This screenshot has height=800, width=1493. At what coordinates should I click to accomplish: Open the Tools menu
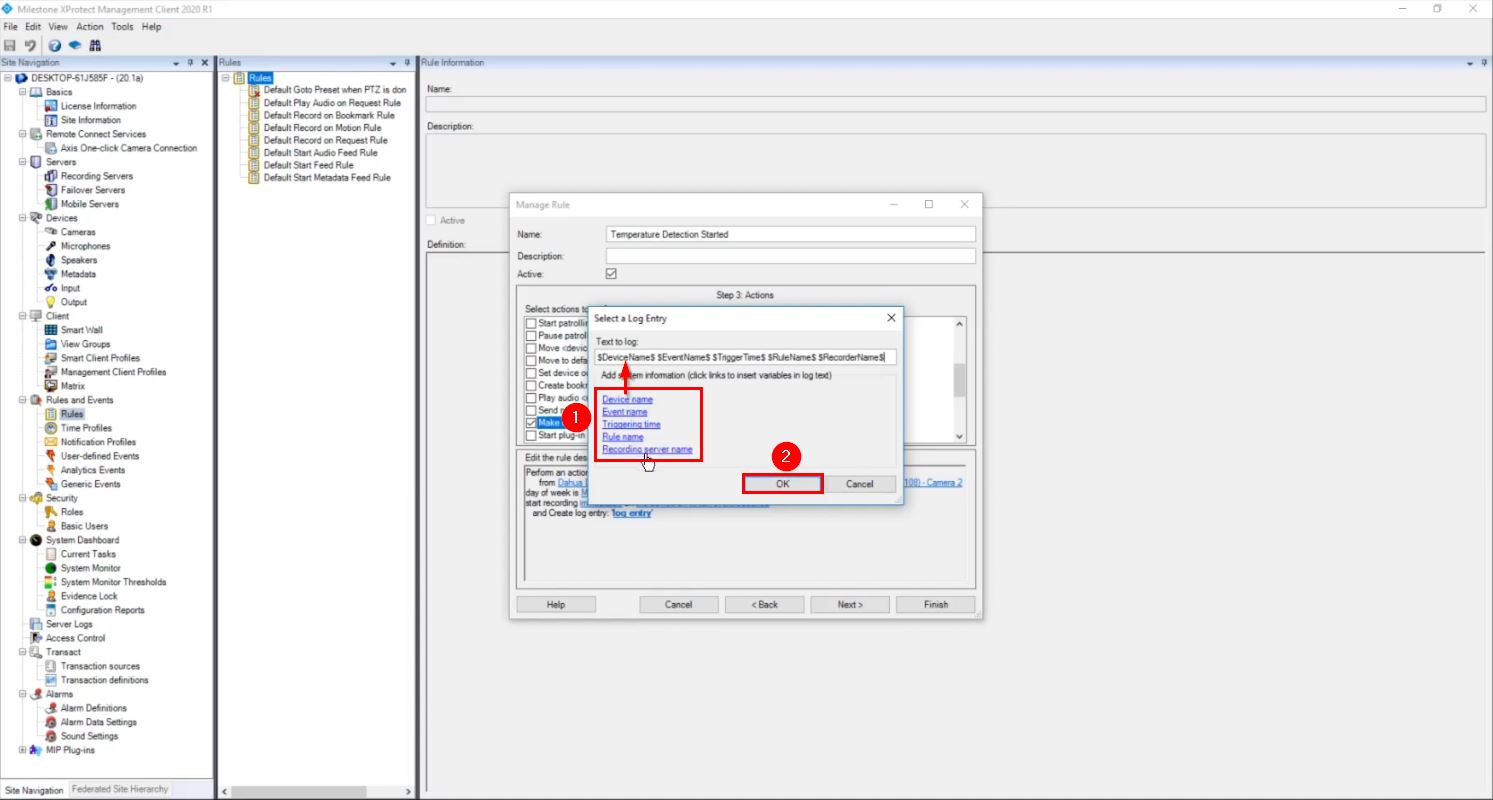click(122, 27)
